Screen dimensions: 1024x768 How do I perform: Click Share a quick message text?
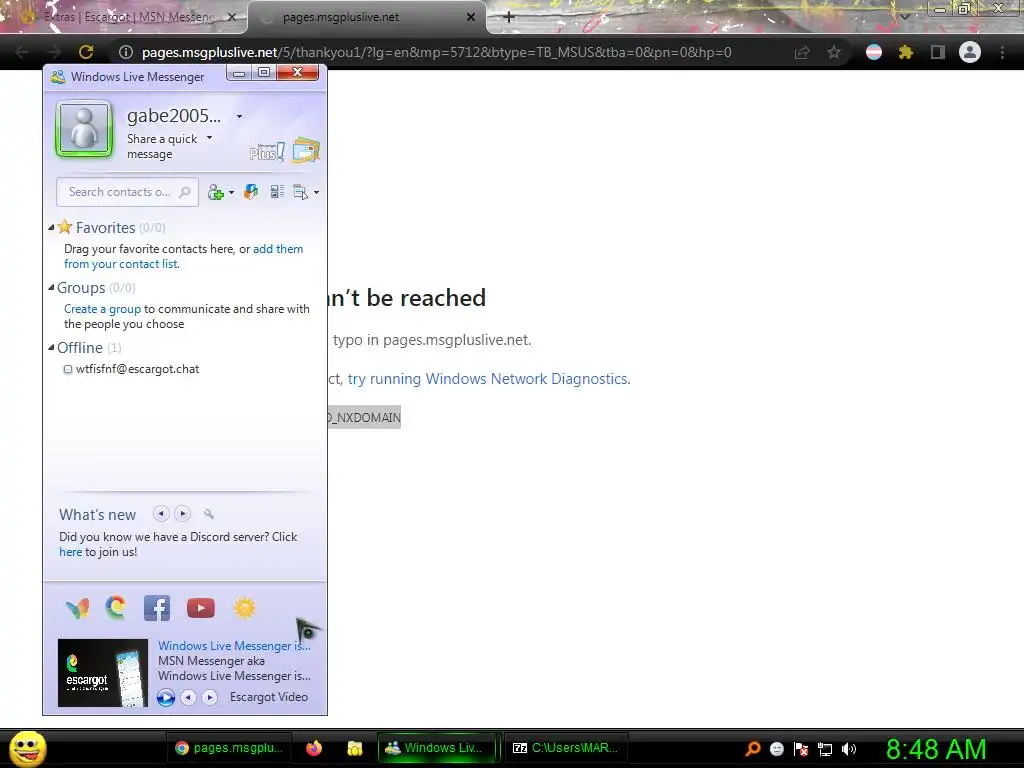[x=162, y=146]
